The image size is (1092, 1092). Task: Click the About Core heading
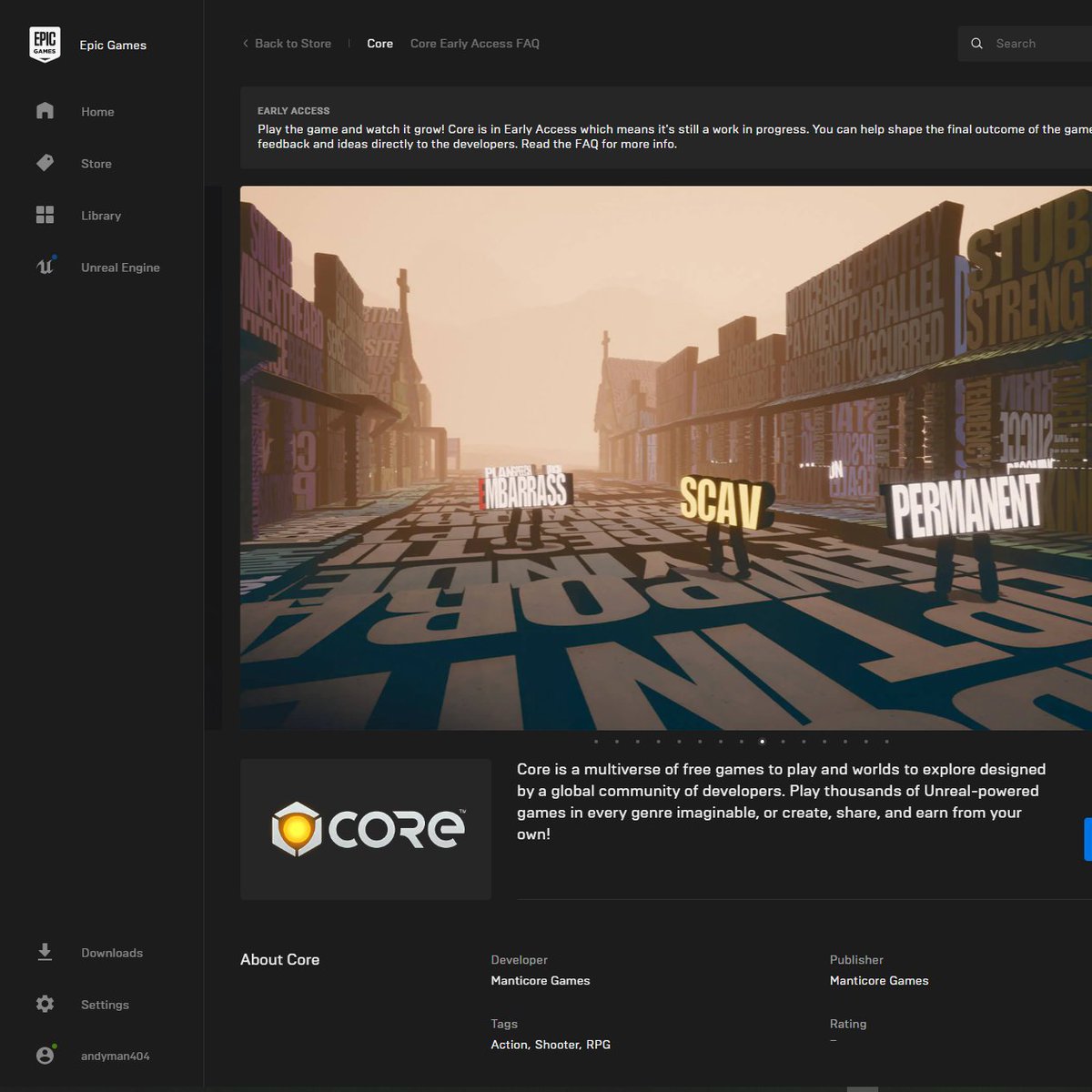[279, 959]
